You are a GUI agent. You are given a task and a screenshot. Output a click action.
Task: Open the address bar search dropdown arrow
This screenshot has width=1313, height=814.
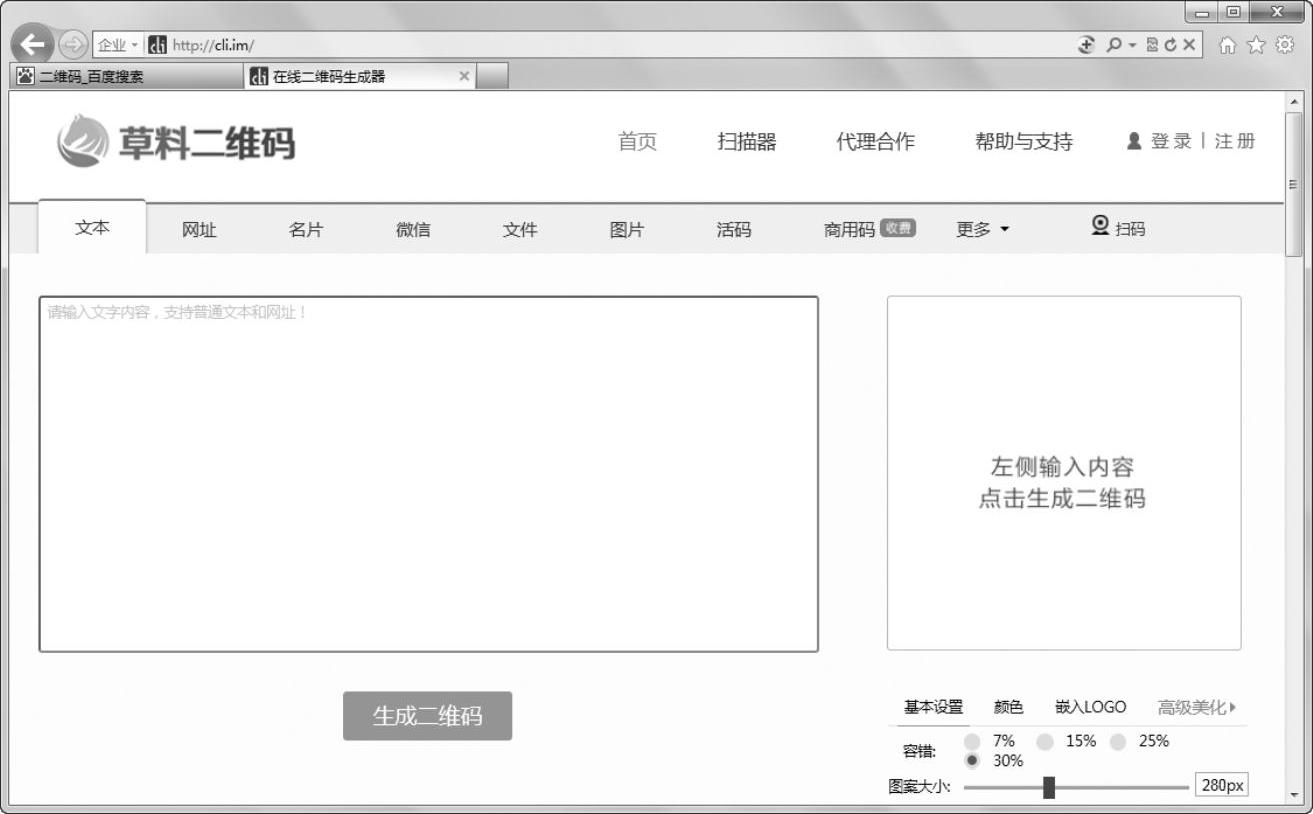coord(1133,45)
